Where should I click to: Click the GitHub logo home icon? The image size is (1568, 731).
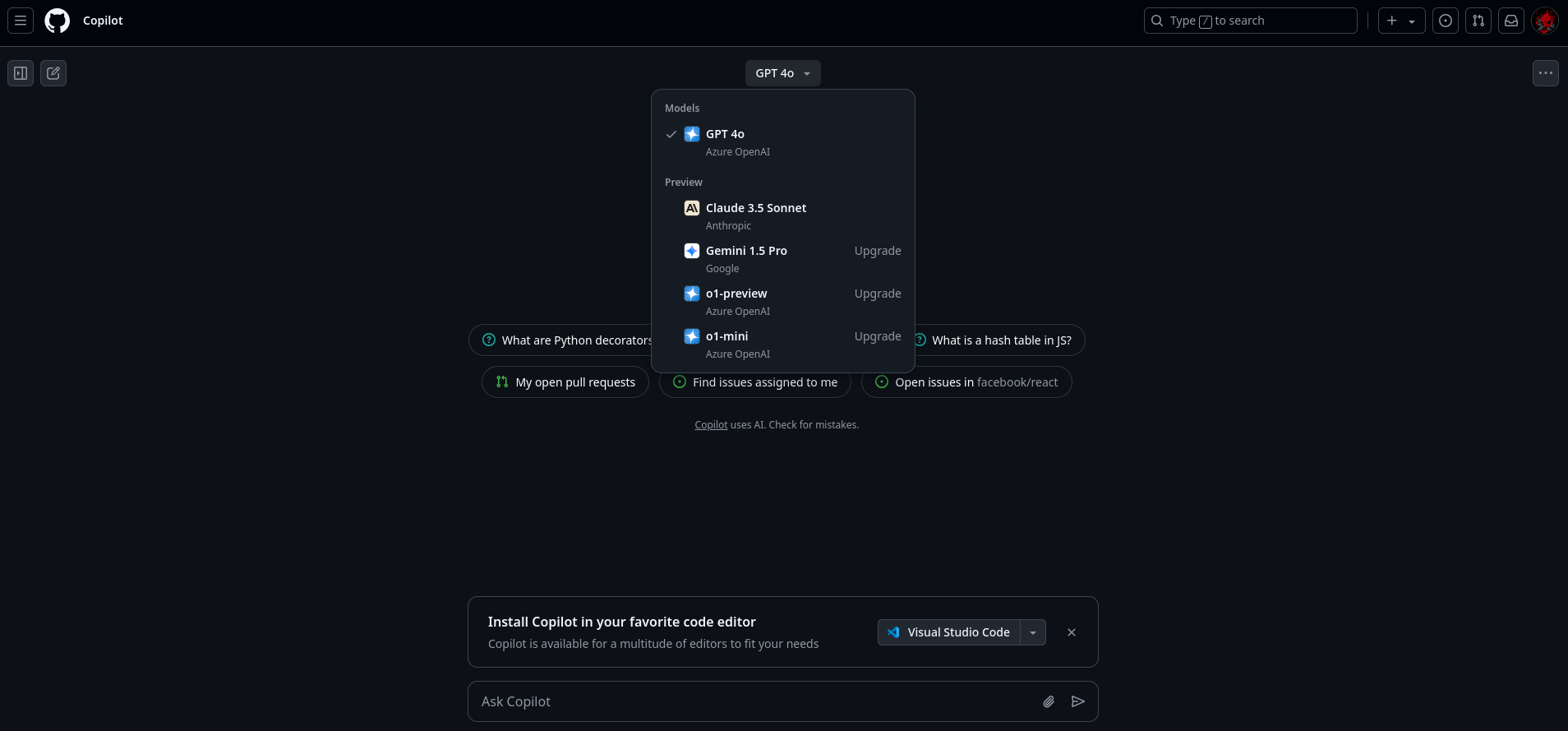[57, 21]
